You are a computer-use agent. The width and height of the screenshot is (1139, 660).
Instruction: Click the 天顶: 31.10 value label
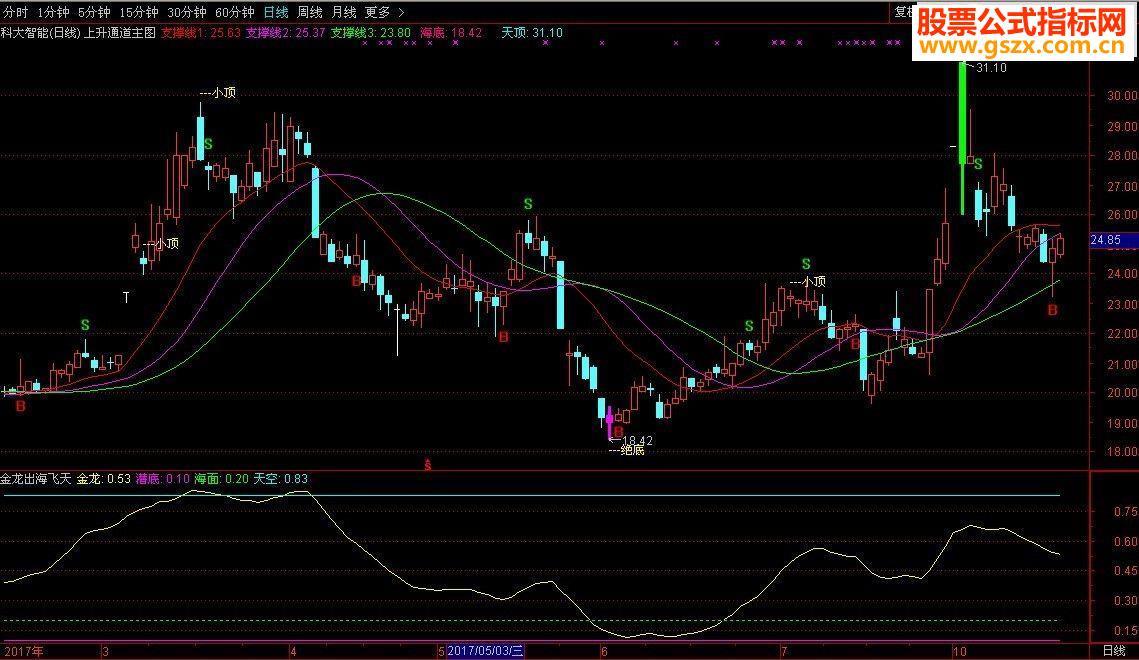tap(532, 33)
